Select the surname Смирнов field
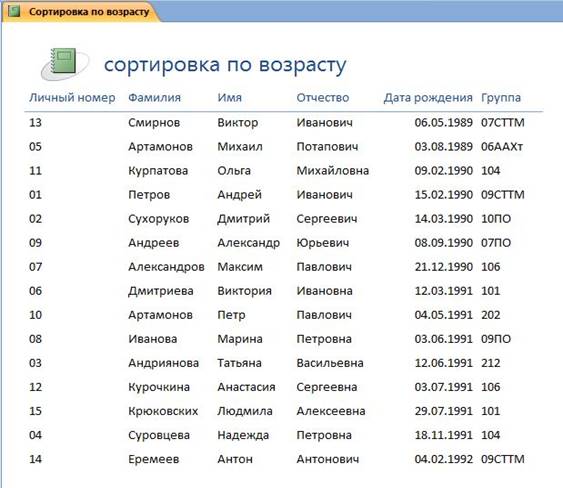The width and height of the screenshot is (563, 488). pyautogui.click(x=154, y=123)
